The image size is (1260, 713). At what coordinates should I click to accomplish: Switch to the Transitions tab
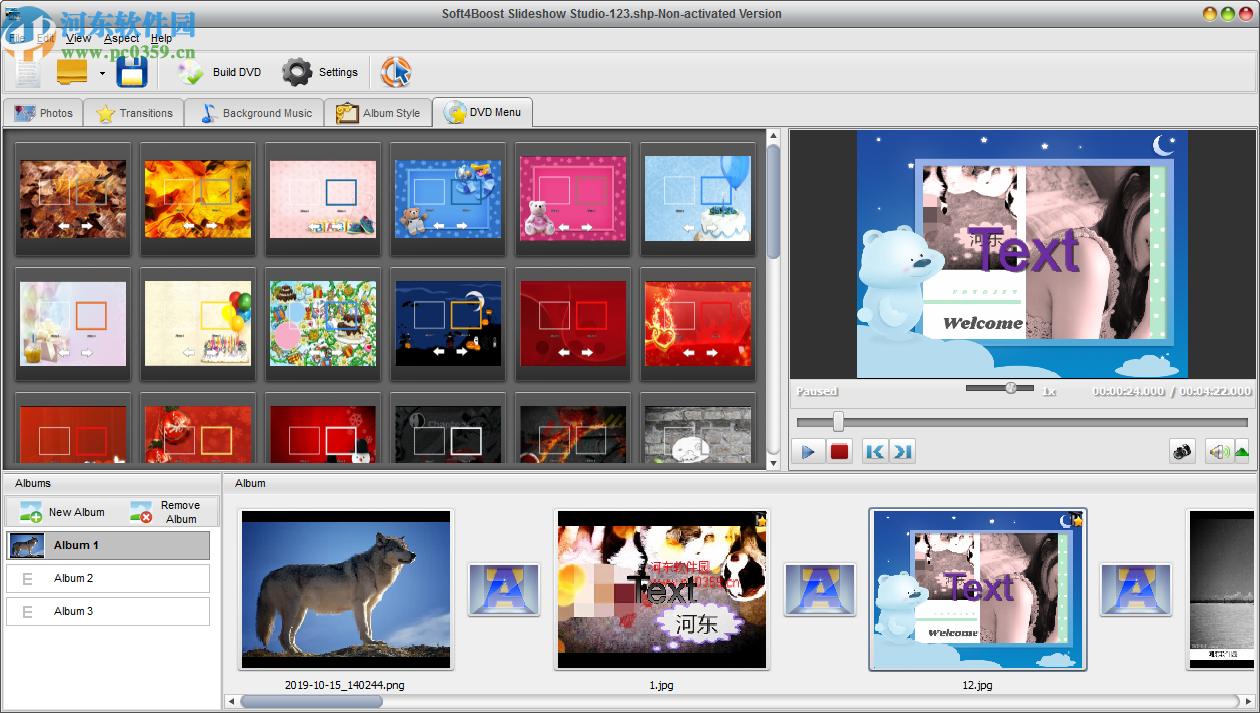[133, 113]
